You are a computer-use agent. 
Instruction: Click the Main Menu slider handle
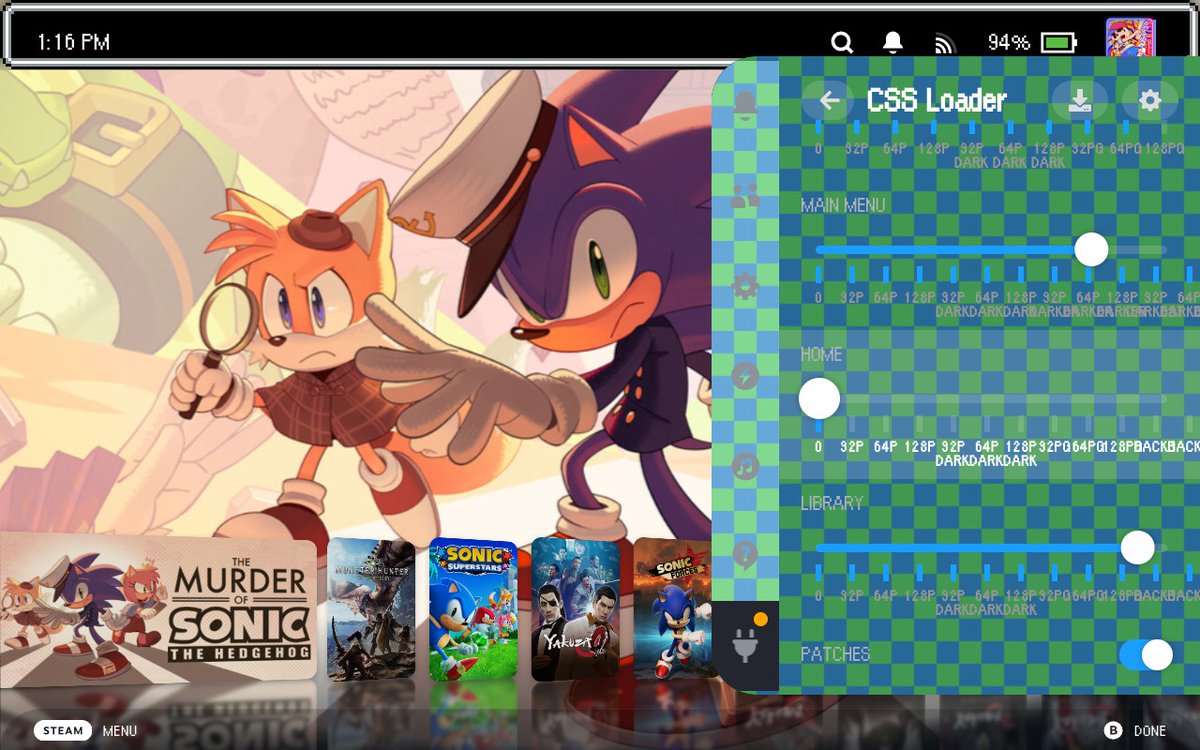click(x=1091, y=249)
